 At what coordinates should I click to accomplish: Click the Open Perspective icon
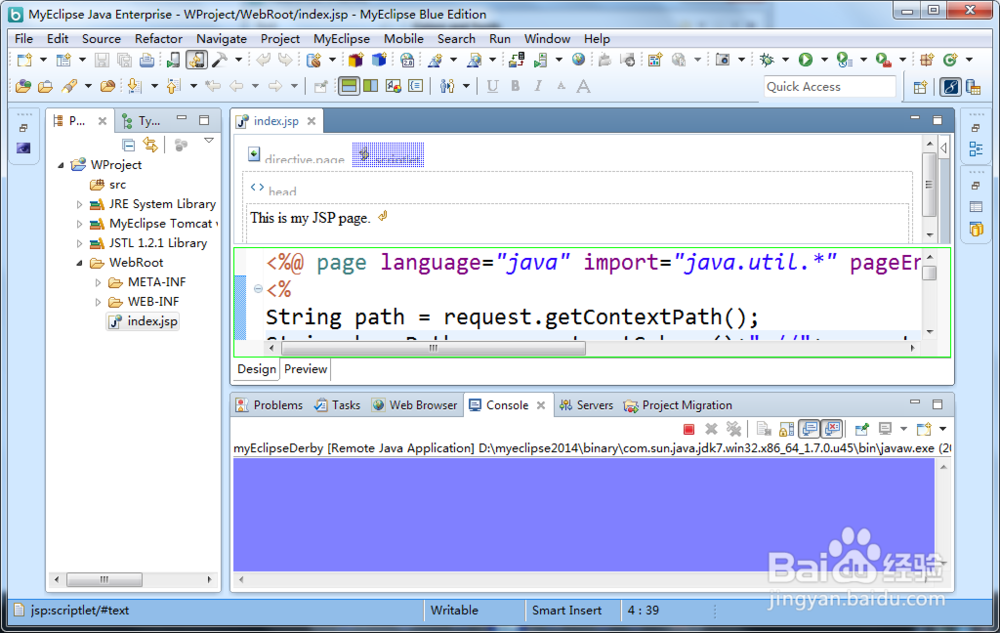tap(920, 87)
